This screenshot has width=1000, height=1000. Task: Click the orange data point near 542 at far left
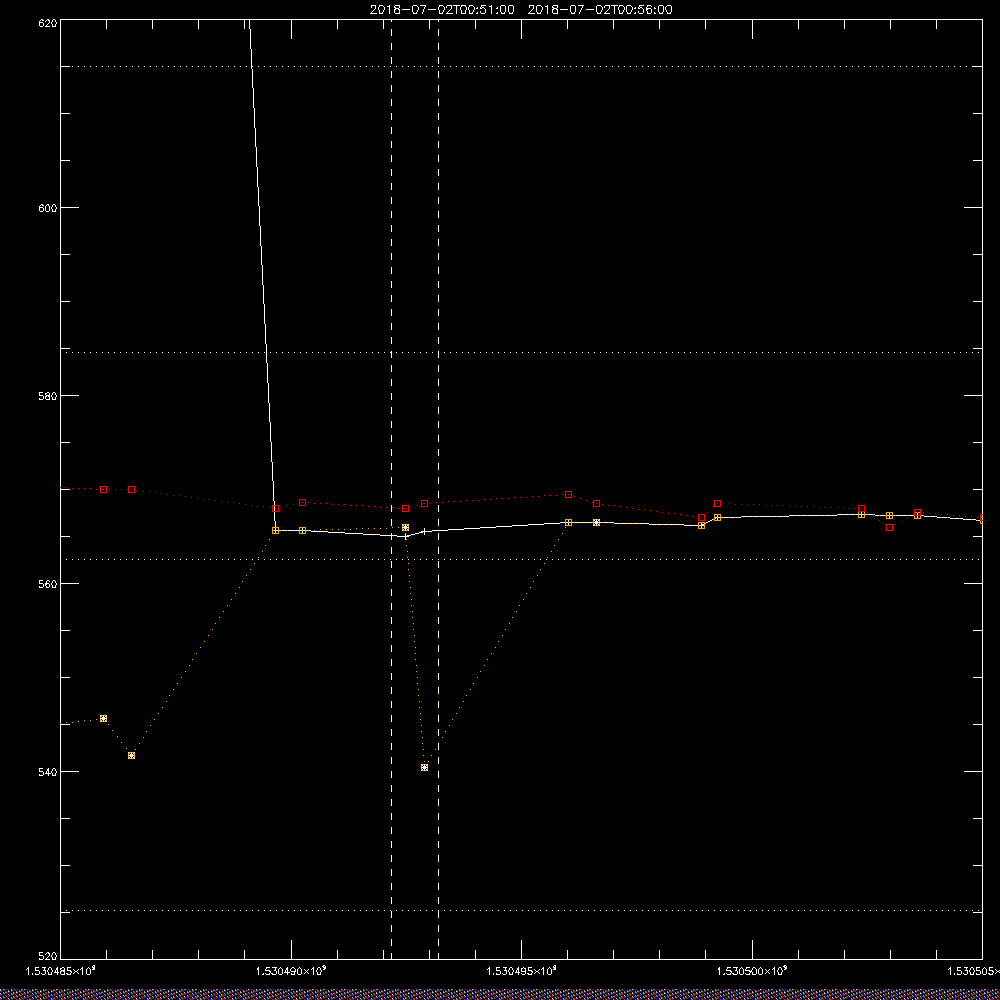coord(131,755)
